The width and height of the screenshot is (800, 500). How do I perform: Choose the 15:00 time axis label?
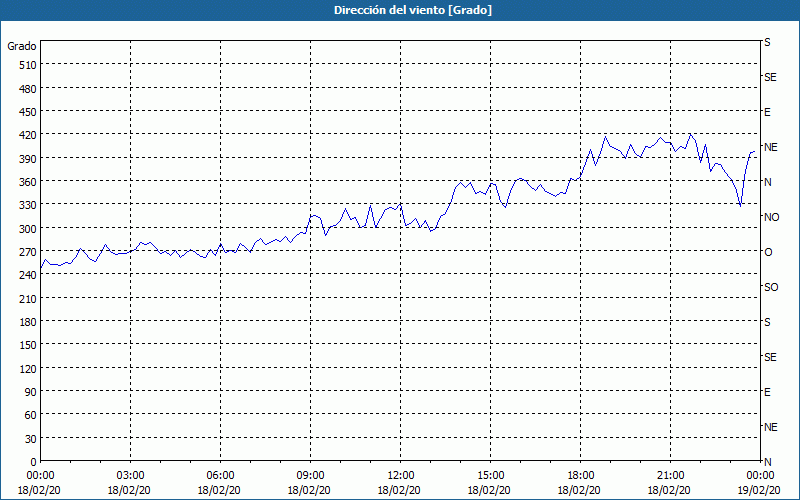(491, 476)
